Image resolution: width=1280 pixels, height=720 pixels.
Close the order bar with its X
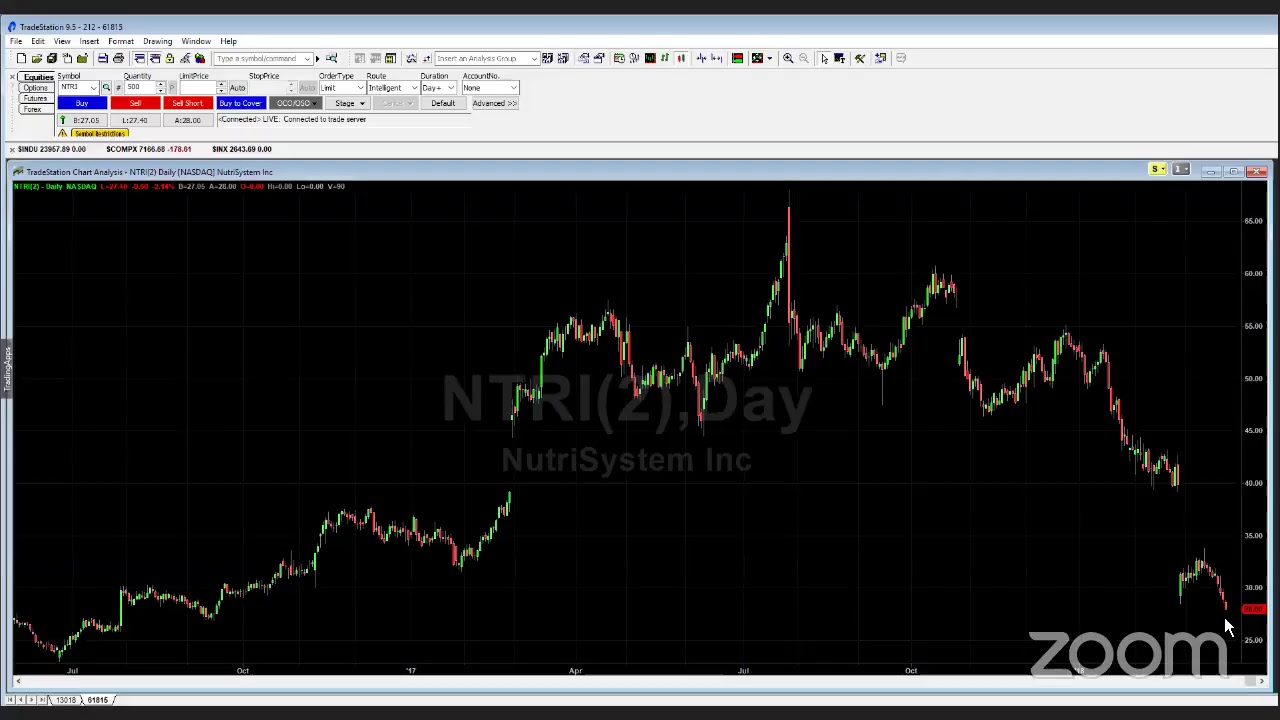(12, 77)
